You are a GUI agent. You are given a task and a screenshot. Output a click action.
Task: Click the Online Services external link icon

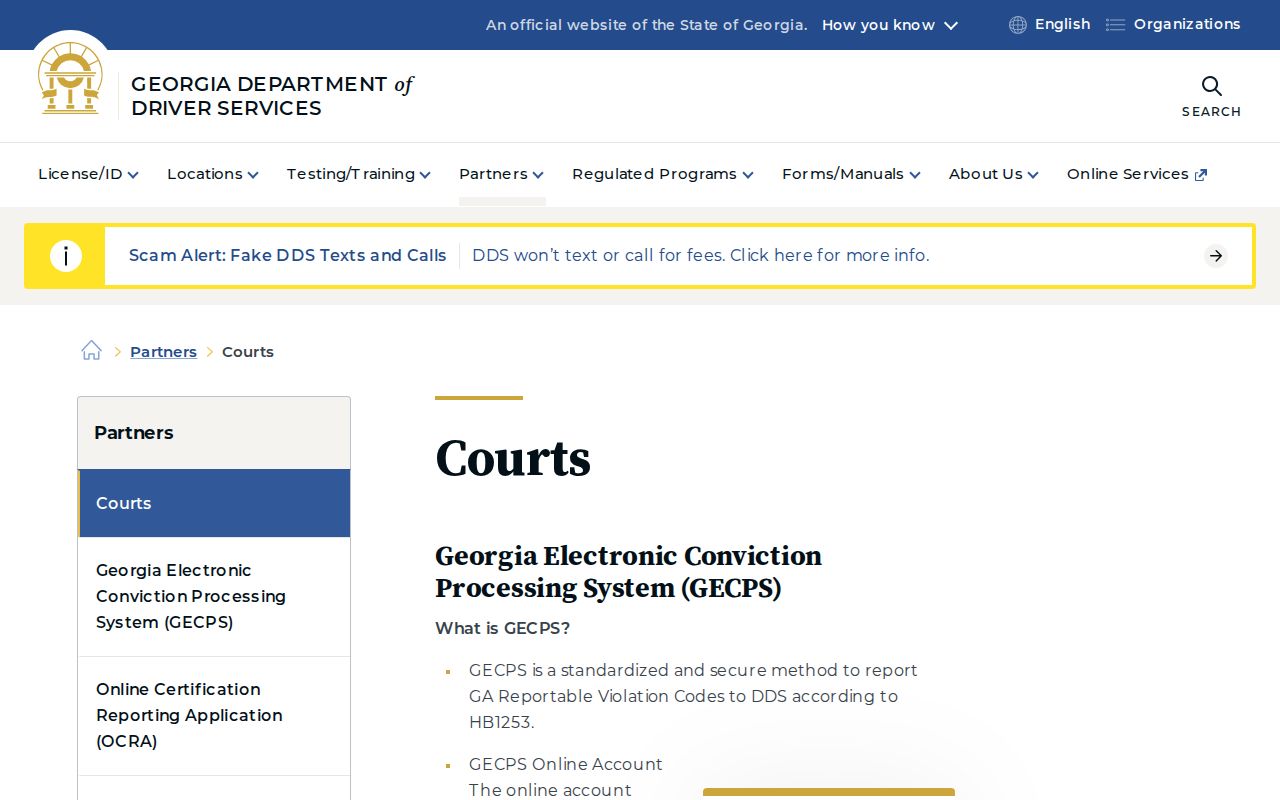tap(1201, 175)
